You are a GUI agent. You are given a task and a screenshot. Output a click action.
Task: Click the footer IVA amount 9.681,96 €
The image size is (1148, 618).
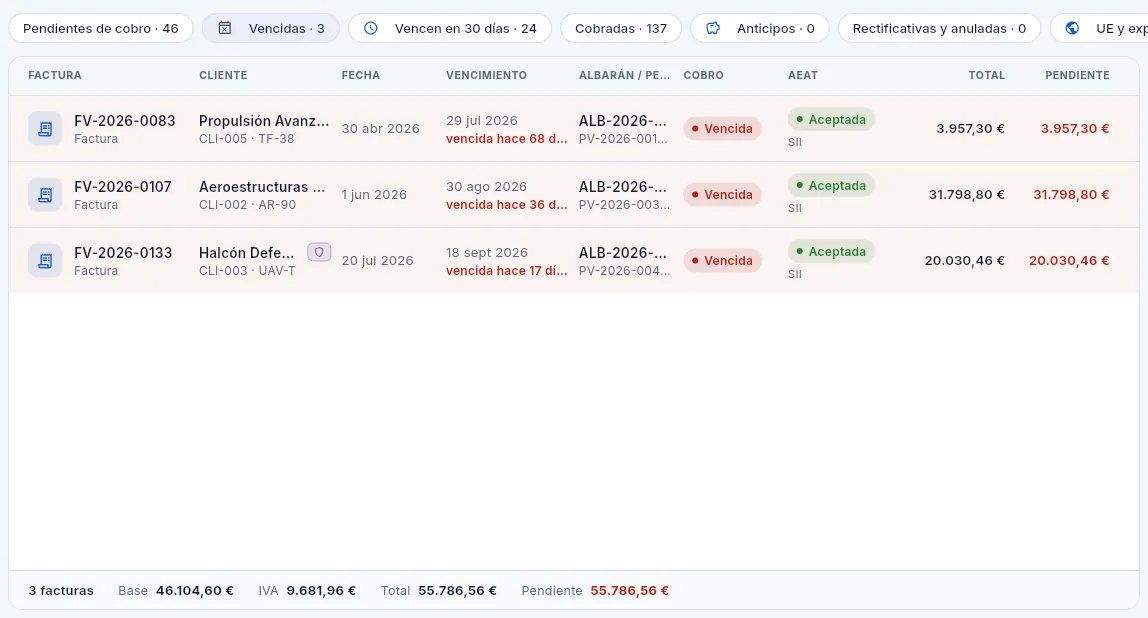(x=321, y=591)
